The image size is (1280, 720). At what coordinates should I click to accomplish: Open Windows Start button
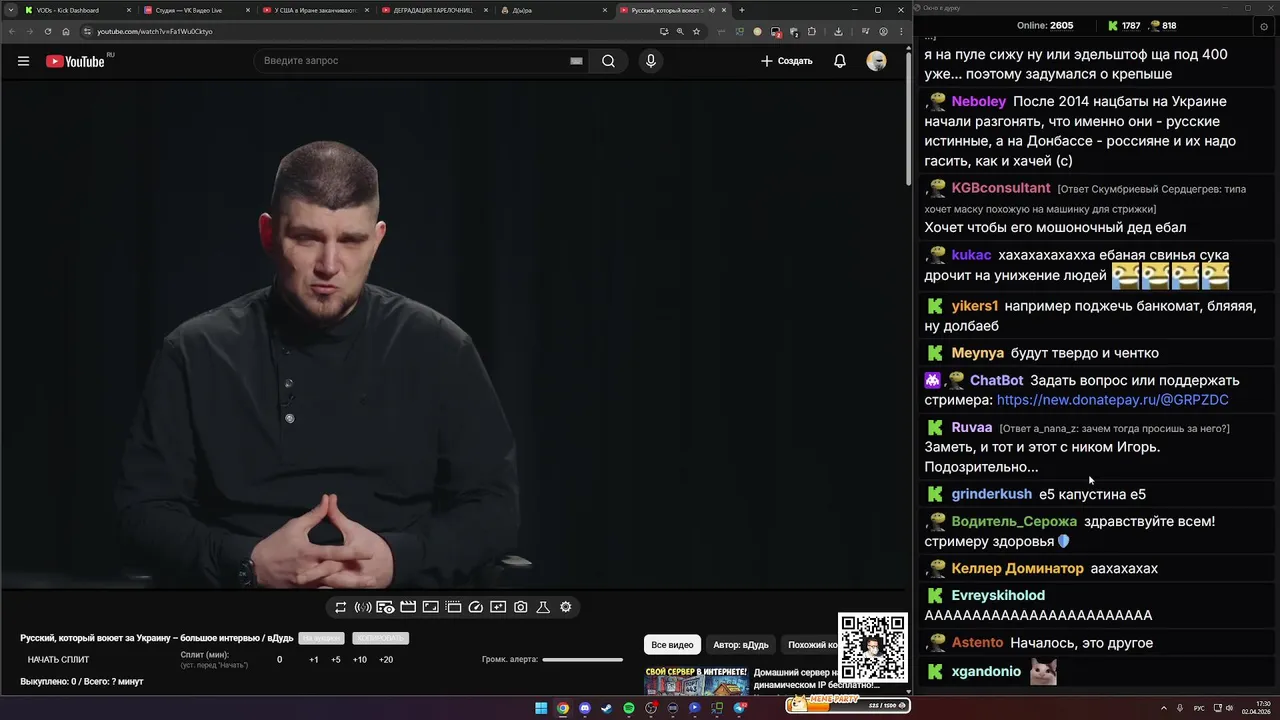pyautogui.click(x=541, y=708)
